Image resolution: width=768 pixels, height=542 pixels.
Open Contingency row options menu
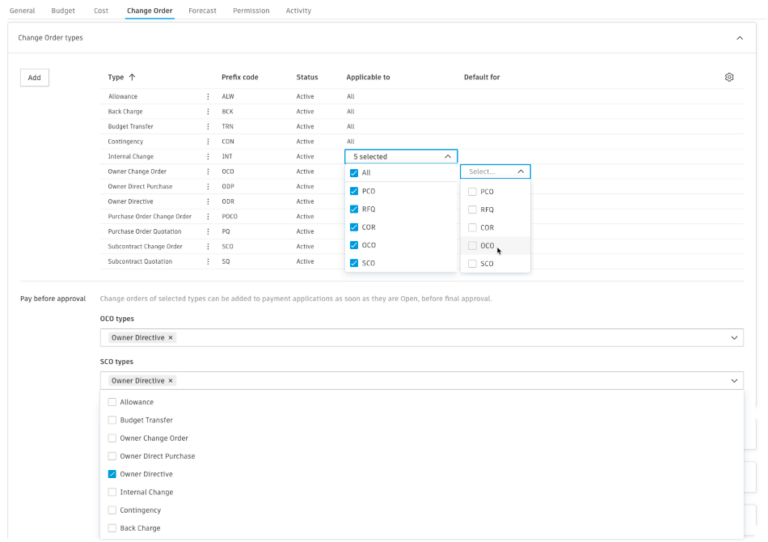coord(208,141)
